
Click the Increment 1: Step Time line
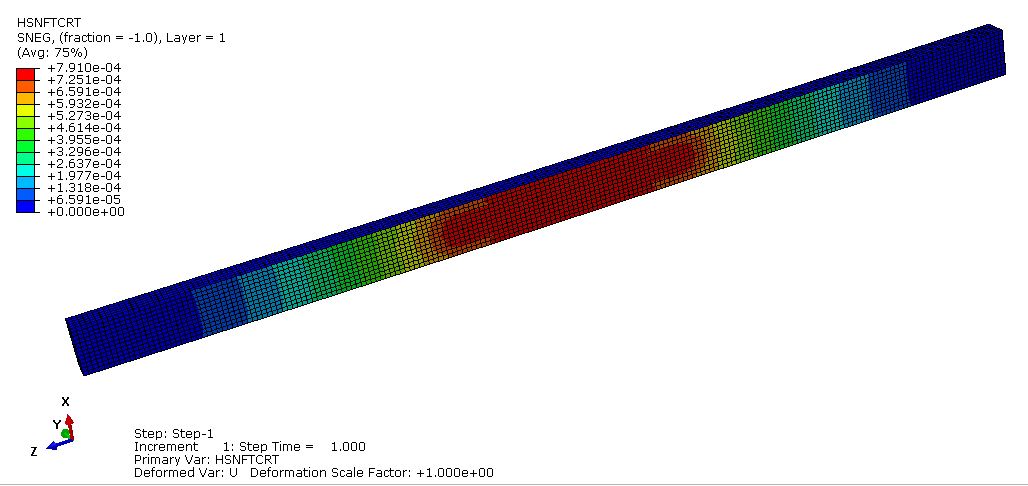pos(250,447)
